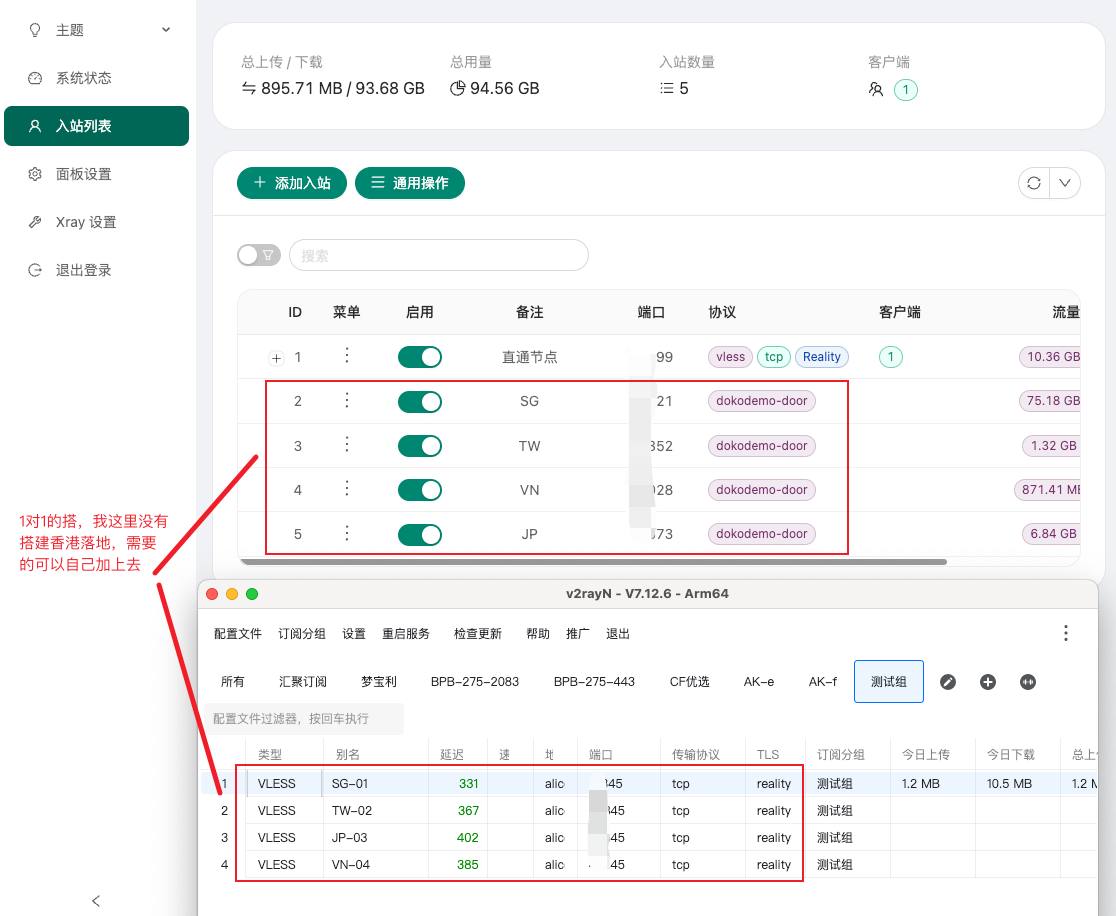Click the 添加入站 button
This screenshot has height=916, width=1116.
(291, 183)
